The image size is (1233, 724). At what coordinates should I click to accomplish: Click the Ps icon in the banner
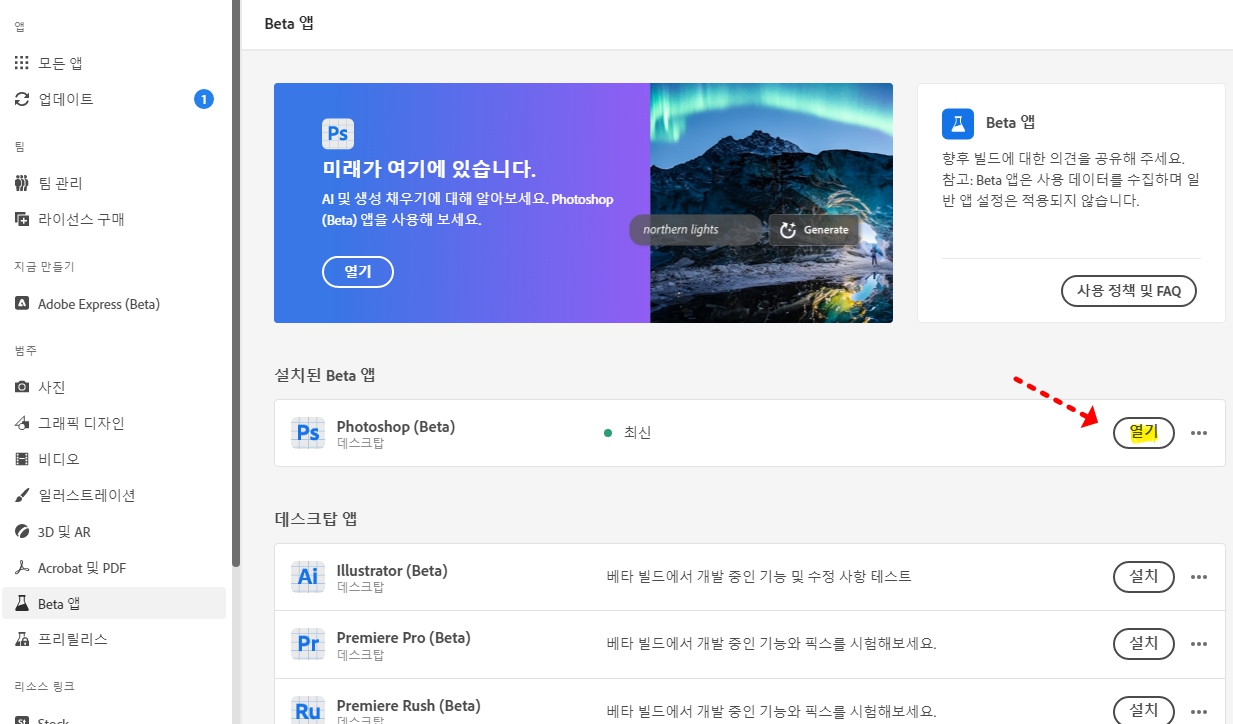338,133
